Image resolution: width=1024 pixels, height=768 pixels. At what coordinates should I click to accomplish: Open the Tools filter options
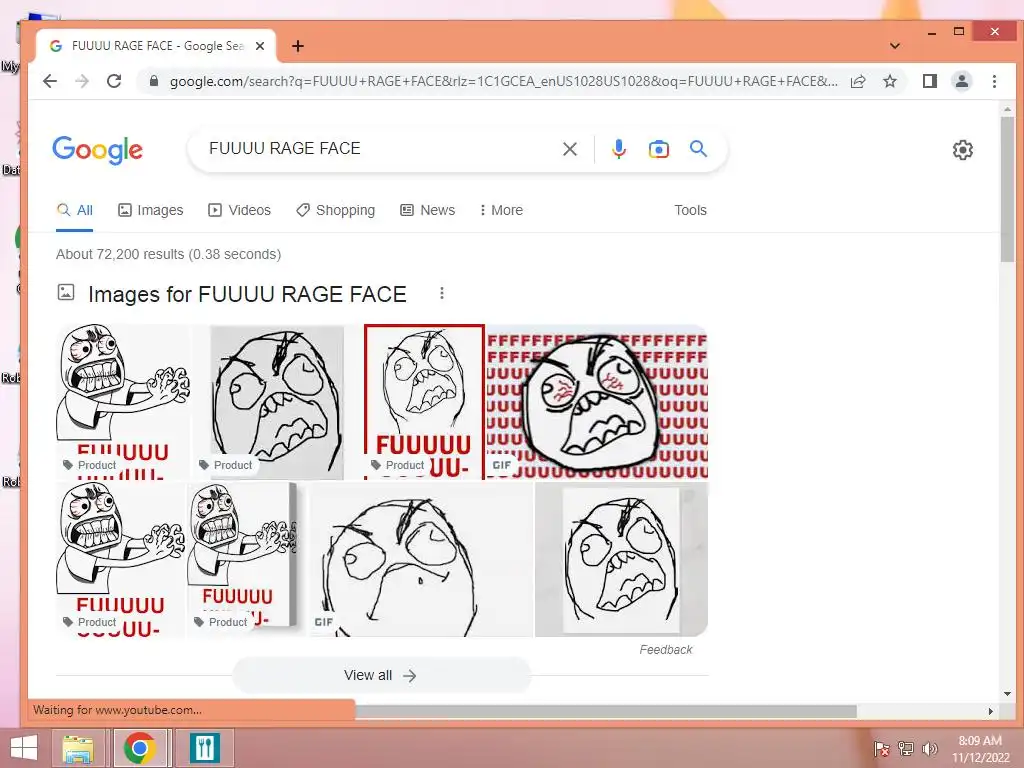690,210
